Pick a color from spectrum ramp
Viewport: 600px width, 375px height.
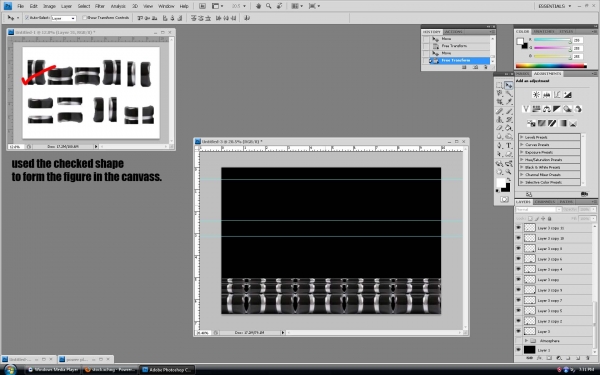pos(551,66)
